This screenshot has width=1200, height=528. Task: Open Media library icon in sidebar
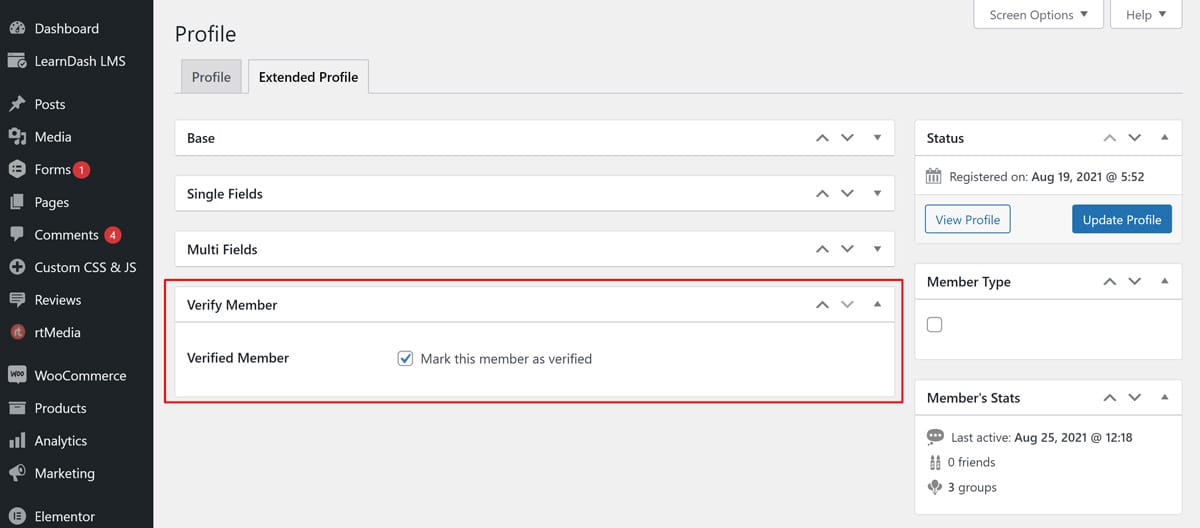click(x=17, y=137)
